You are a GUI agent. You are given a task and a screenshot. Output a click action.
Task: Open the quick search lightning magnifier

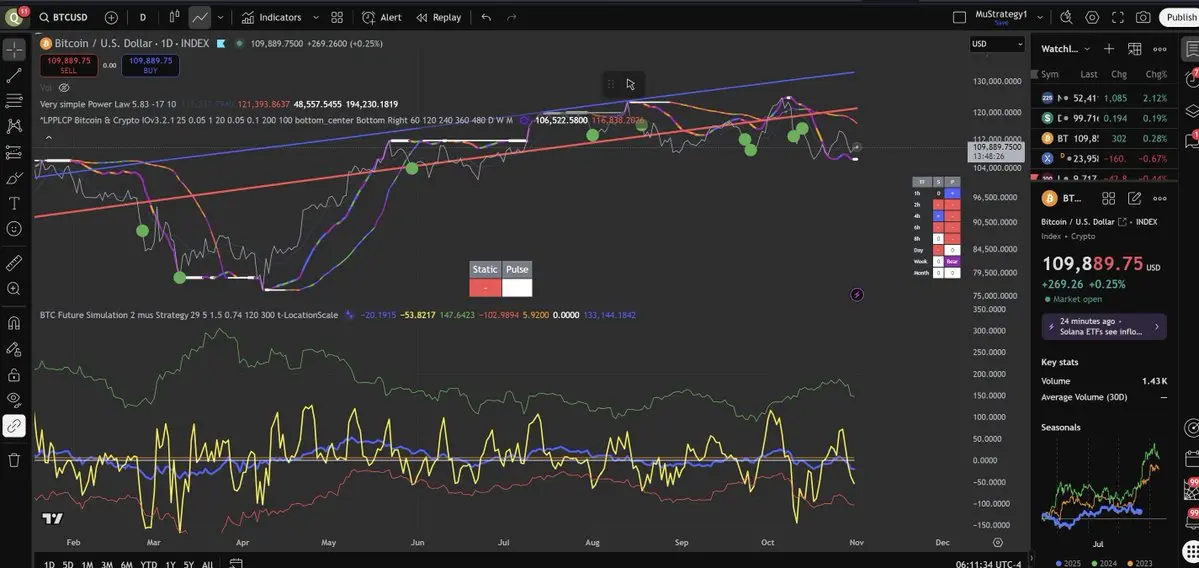tap(1066, 17)
